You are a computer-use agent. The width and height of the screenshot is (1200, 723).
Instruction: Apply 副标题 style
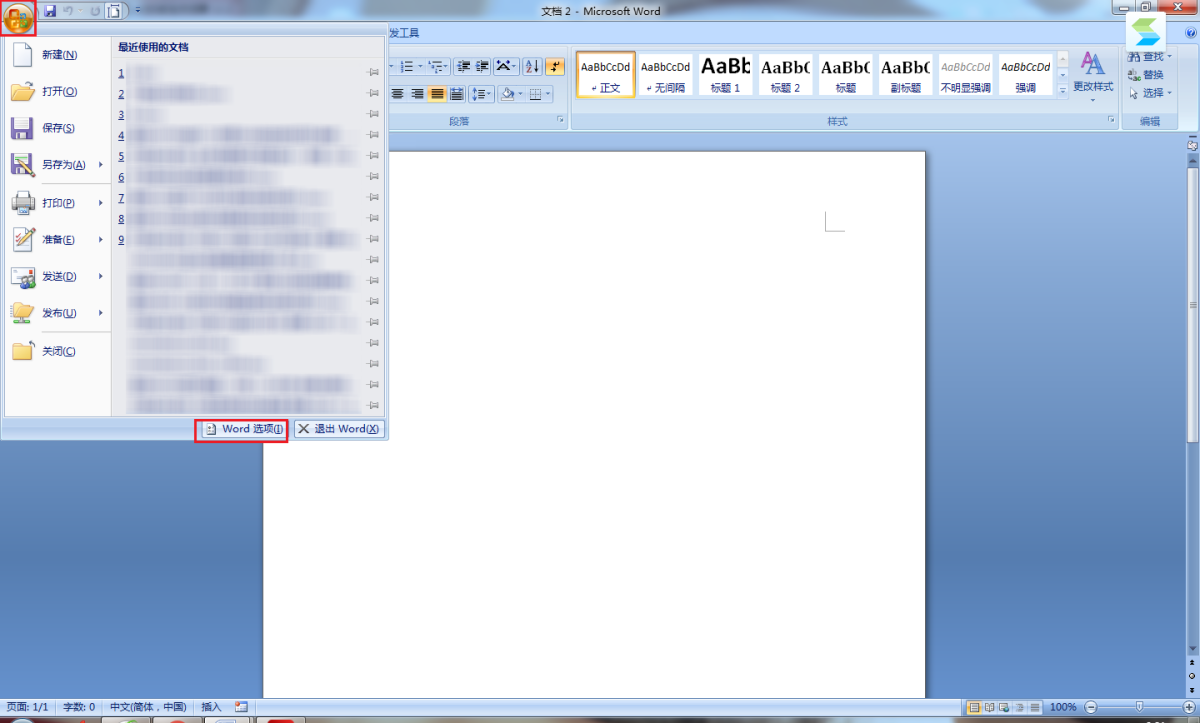[x=906, y=75]
